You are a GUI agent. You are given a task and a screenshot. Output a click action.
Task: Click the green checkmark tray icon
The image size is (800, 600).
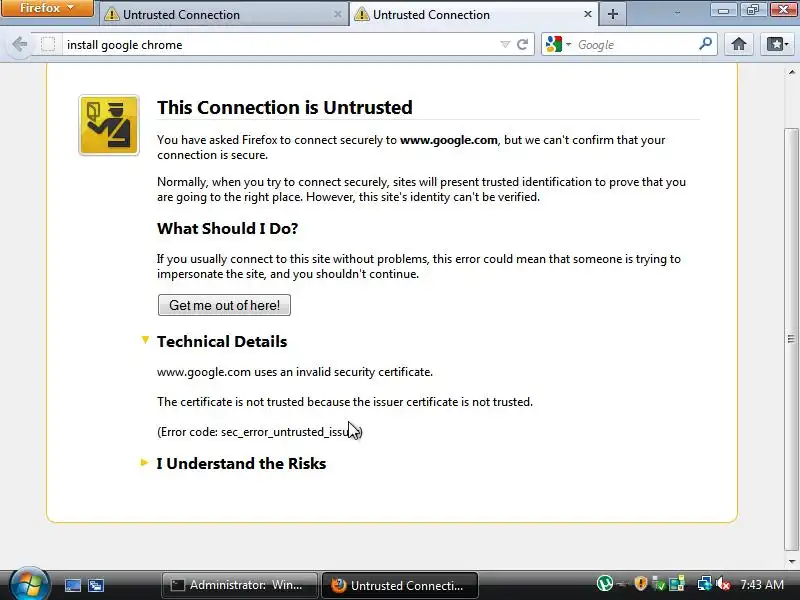(x=659, y=584)
